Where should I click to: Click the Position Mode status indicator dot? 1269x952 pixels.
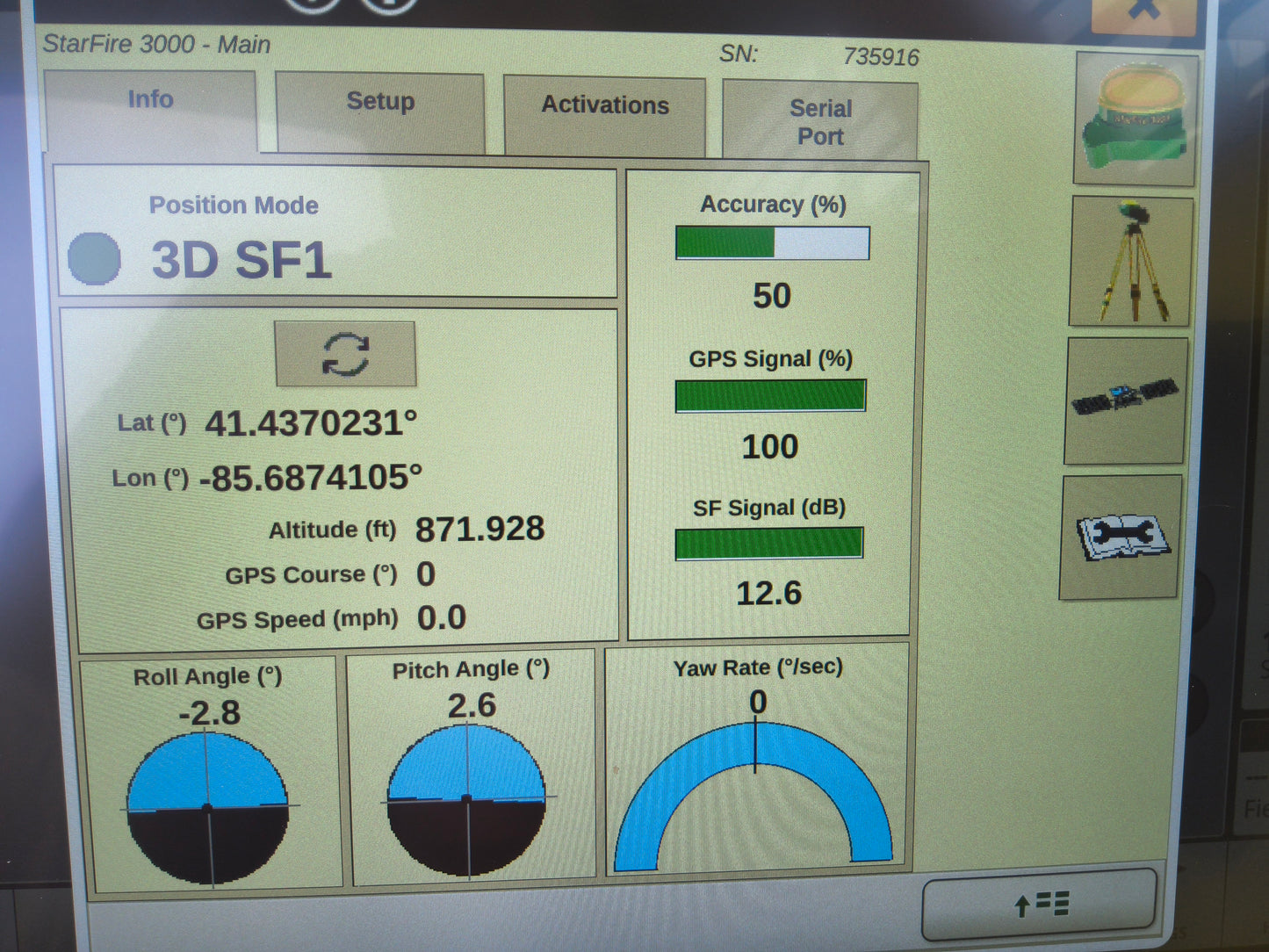pyautogui.click(x=94, y=259)
